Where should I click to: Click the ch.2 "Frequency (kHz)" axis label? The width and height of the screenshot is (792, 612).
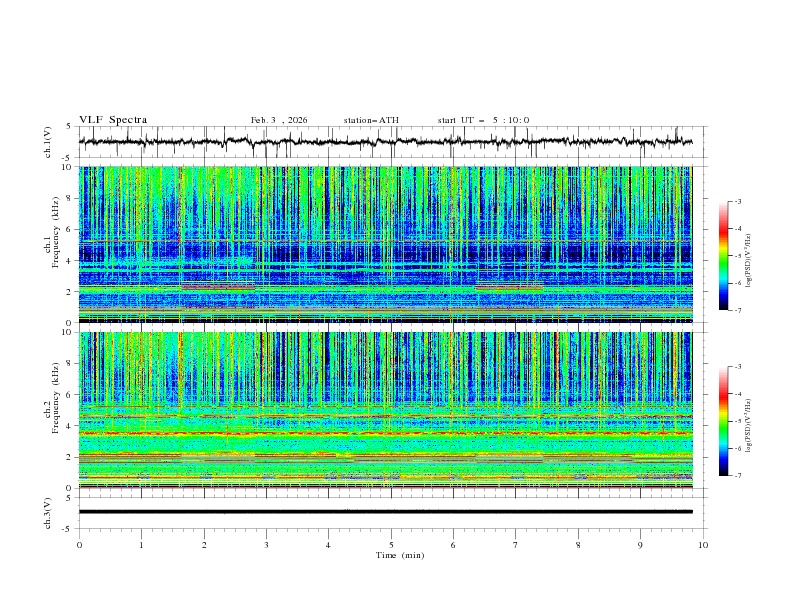point(56,397)
